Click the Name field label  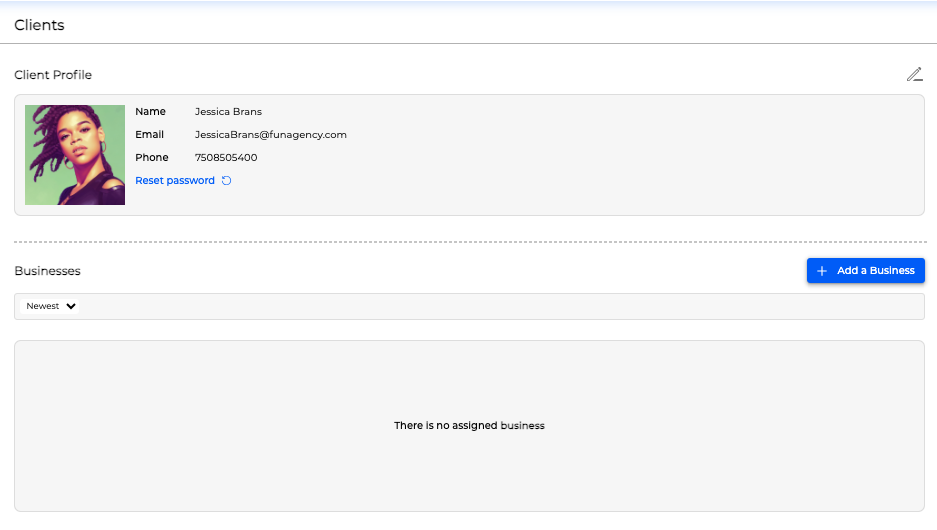tap(150, 112)
